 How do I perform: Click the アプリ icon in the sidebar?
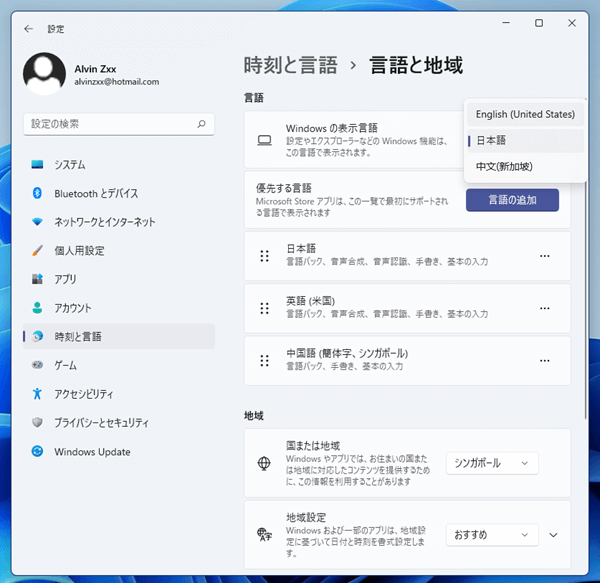[37, 279]
